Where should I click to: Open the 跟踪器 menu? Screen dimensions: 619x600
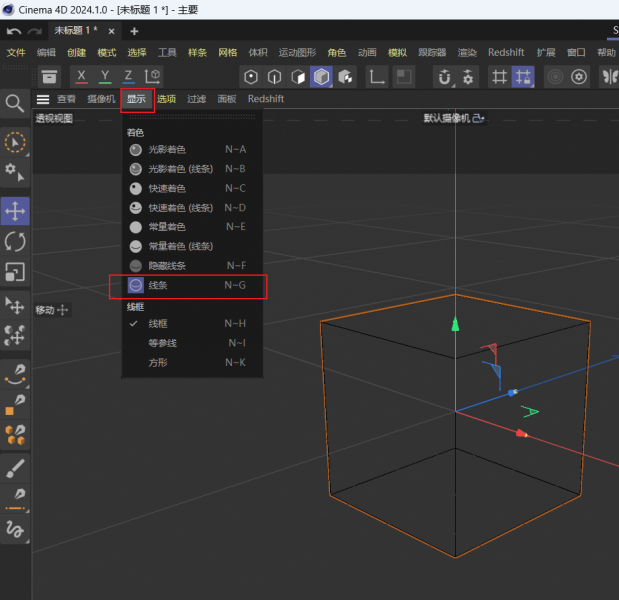[x=432, y=52]
